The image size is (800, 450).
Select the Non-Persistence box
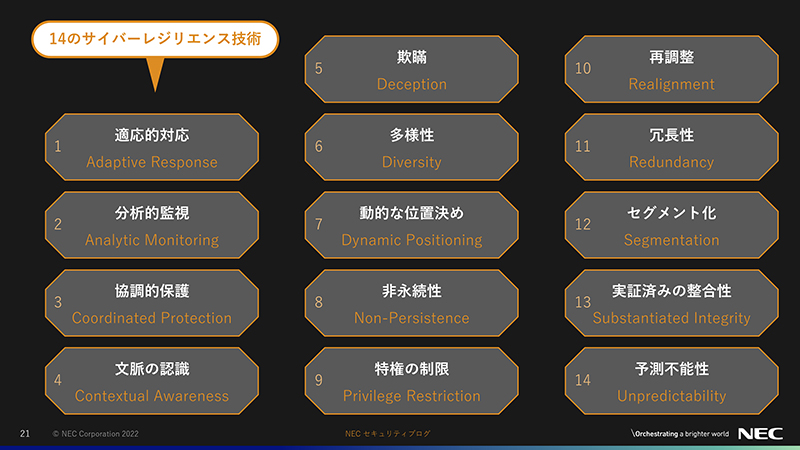411,304
